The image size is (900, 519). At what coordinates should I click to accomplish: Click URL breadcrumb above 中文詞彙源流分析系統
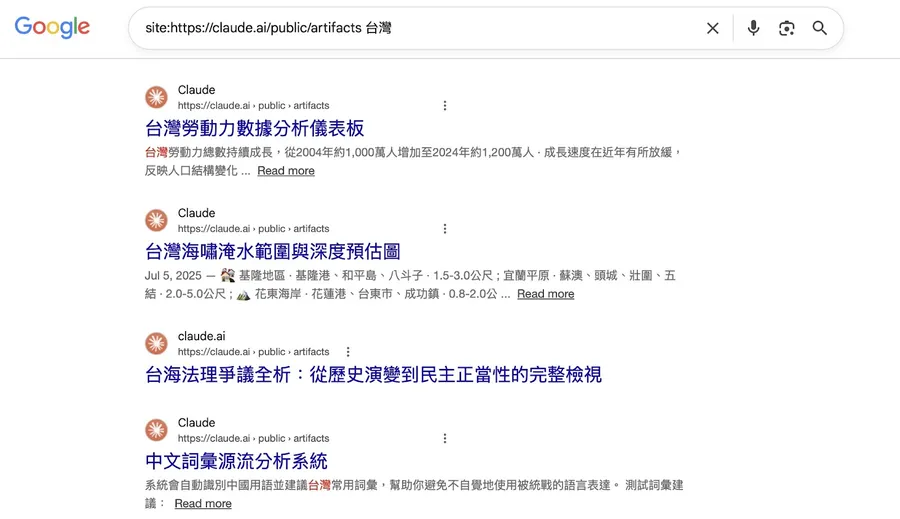point(253,439)
